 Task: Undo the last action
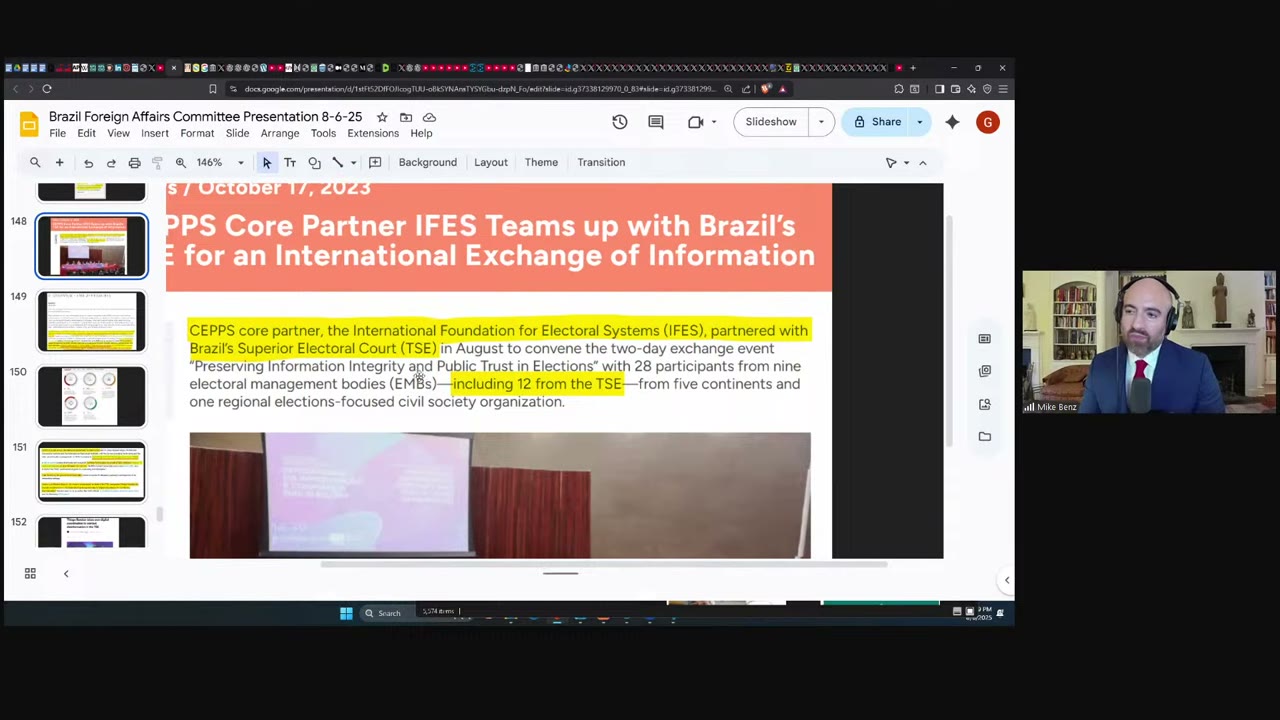pos(88,163)
